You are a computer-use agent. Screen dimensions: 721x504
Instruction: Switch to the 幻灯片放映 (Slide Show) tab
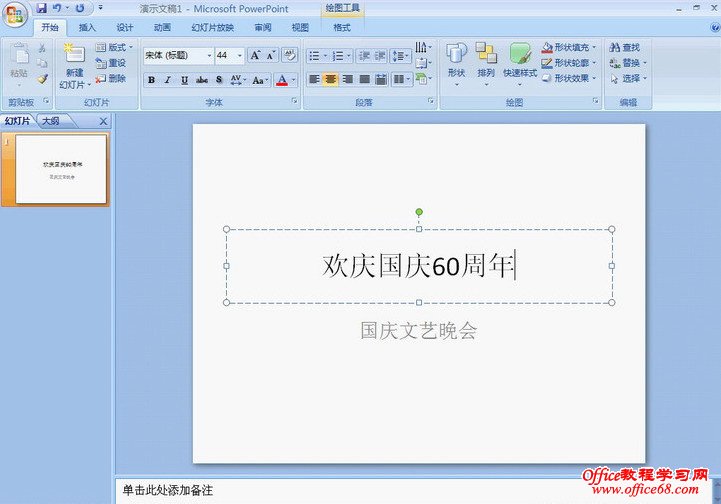pos(212,28)
